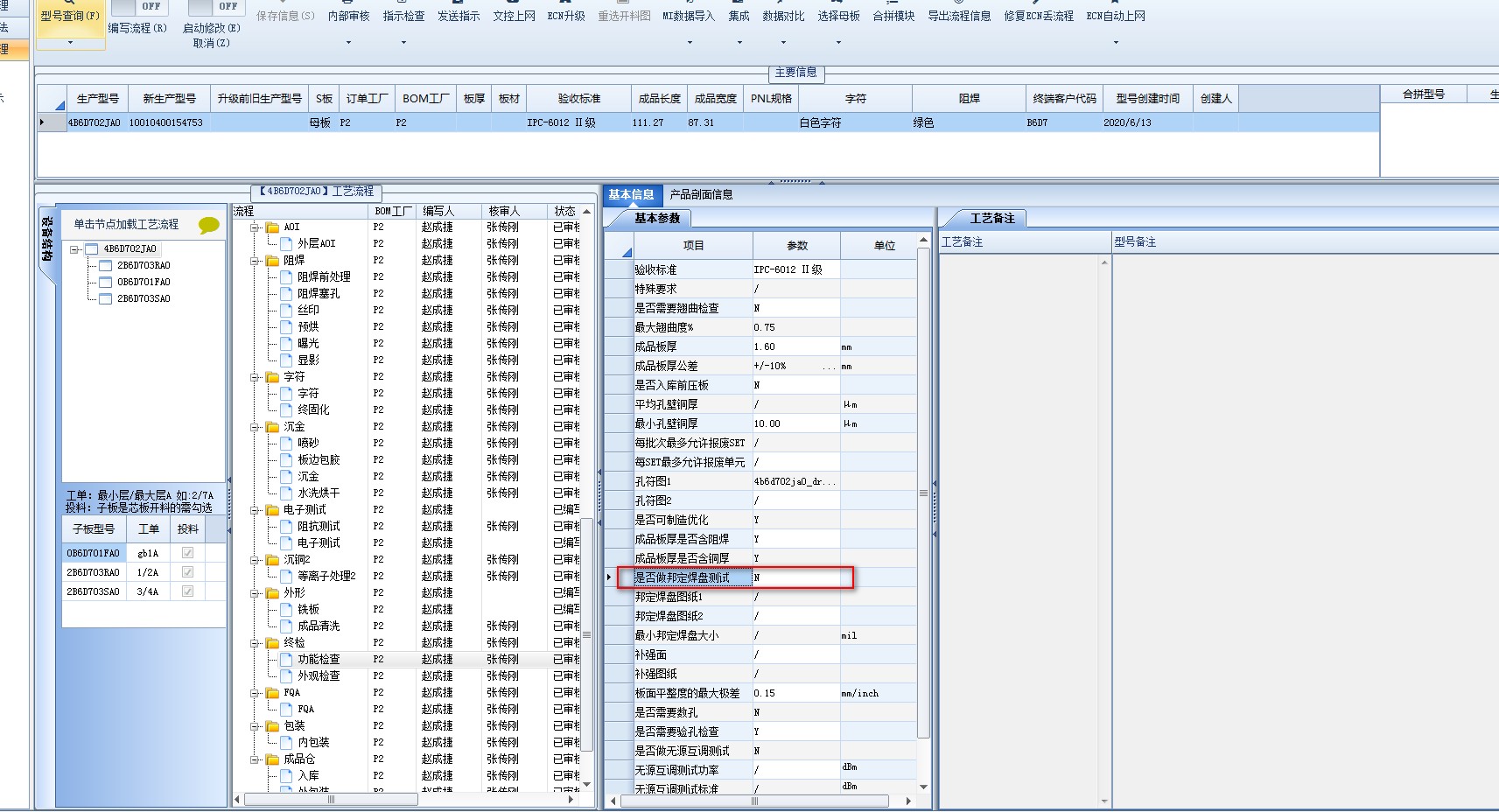Screen dimensions: 1499x812
Task: Switch to the 产品剖面信息 tab
Action: pyautogui.click(x=701, y=194)
